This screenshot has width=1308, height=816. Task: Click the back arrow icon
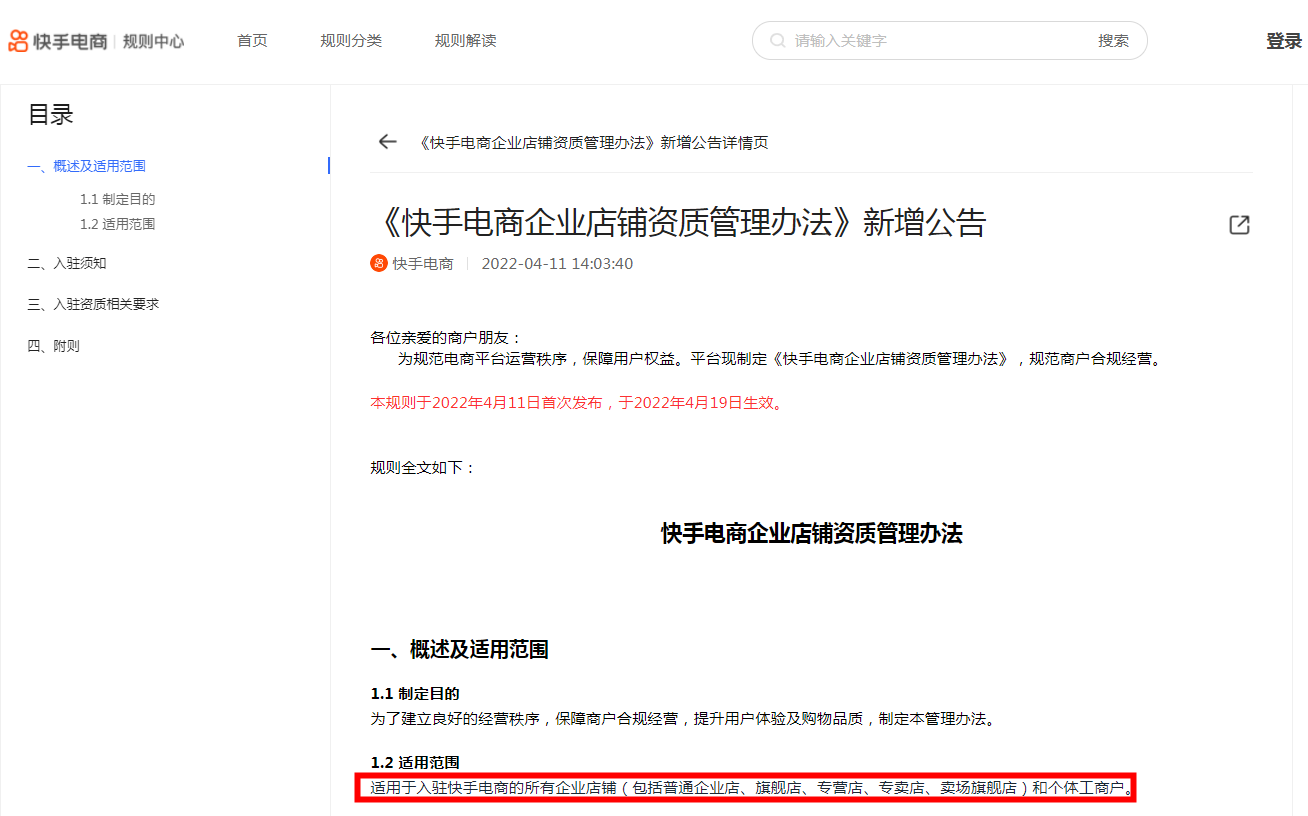tap(388, 142)
